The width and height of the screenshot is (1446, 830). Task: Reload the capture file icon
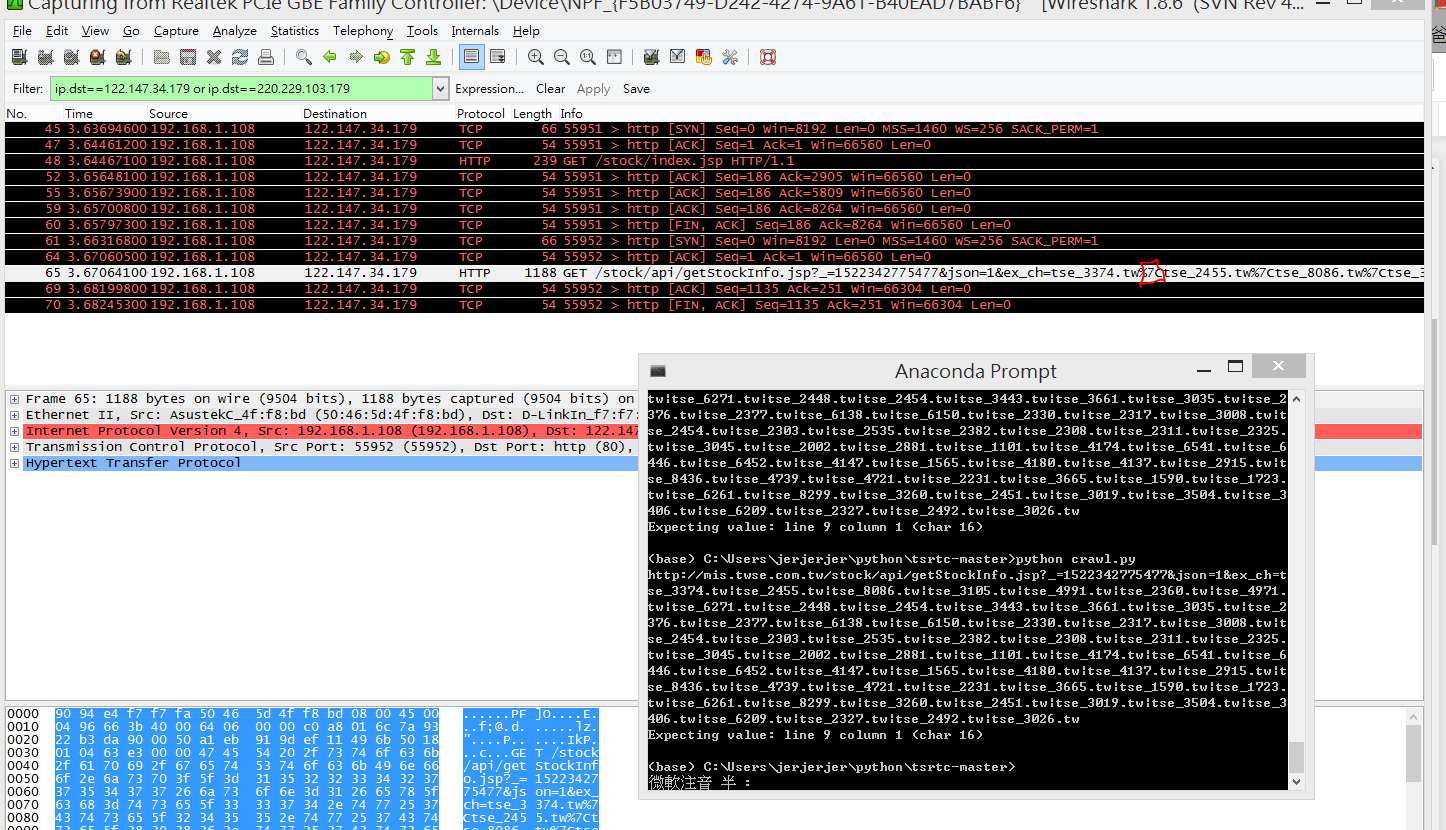[x=240, y=57]
